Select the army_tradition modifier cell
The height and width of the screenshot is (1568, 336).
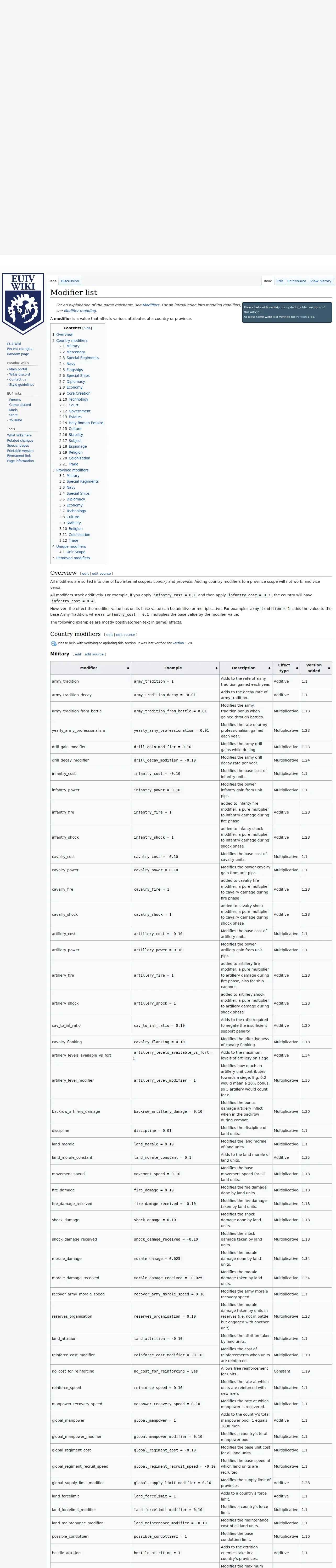(91, 681)
